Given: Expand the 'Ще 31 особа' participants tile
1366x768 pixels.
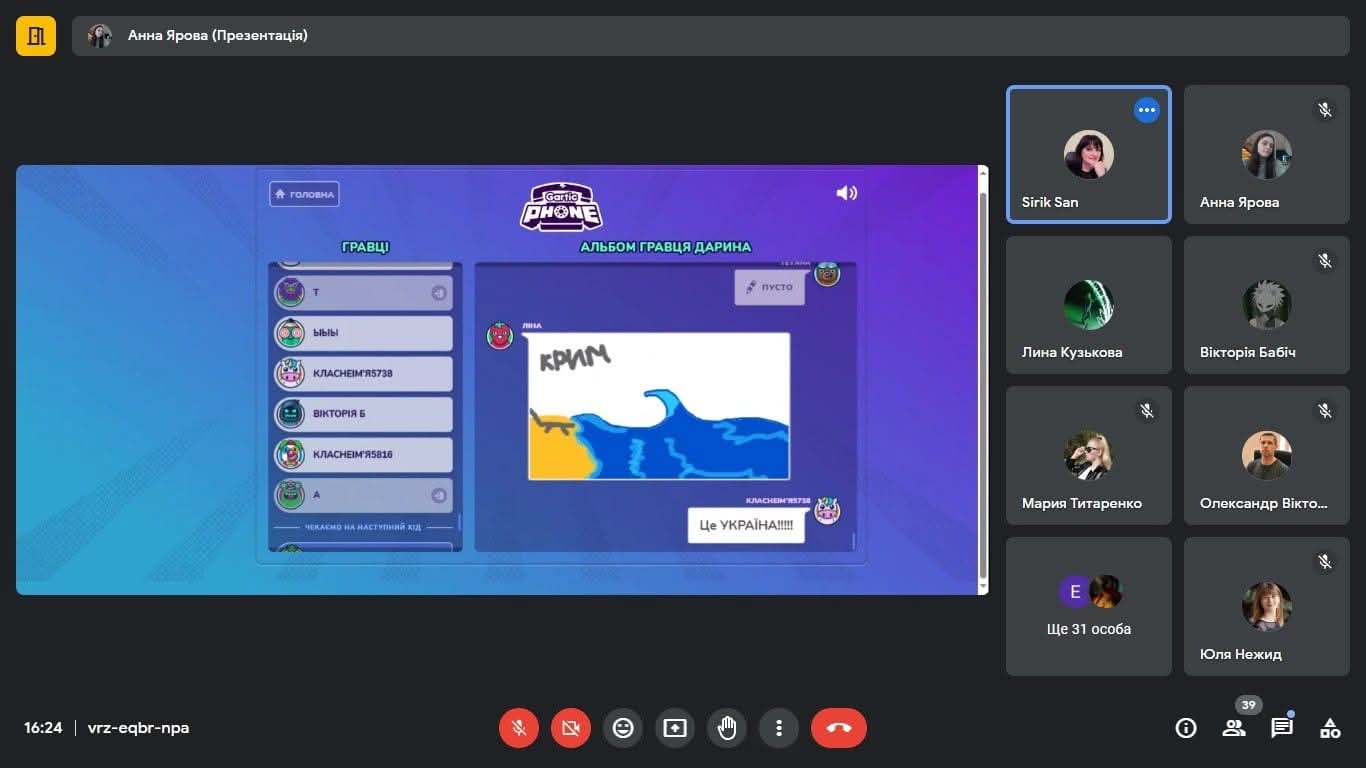Looking at the screenshot, I should pos(1088,606).
